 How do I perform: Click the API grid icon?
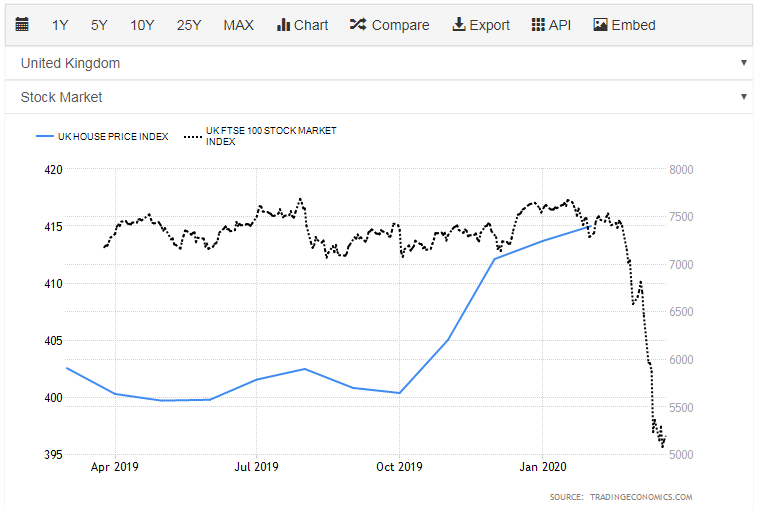point(538,25)
